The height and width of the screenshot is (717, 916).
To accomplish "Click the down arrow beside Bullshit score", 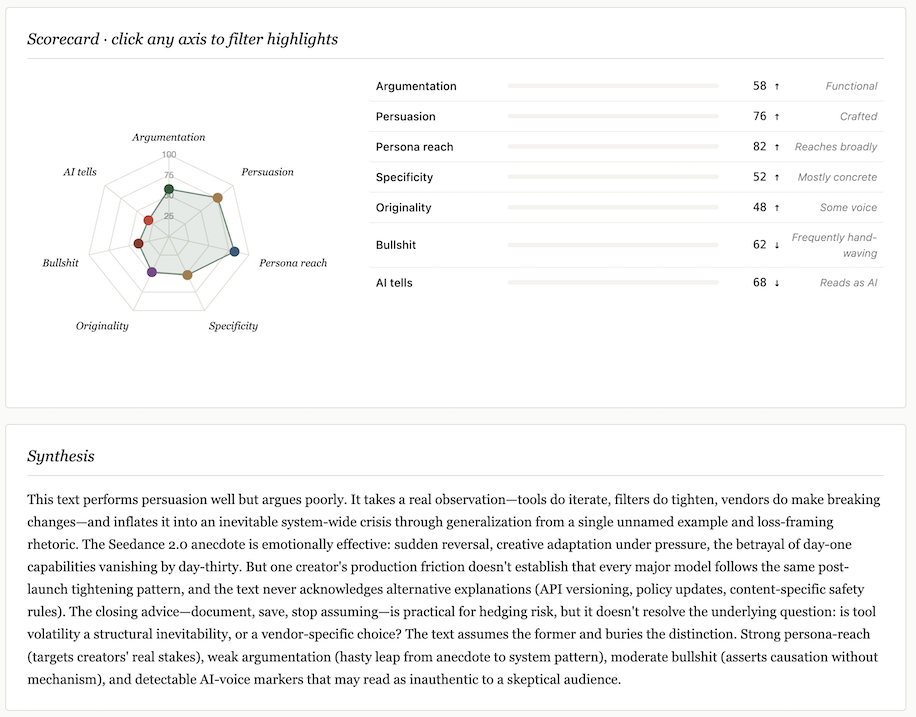I will (x=777, y=245).
